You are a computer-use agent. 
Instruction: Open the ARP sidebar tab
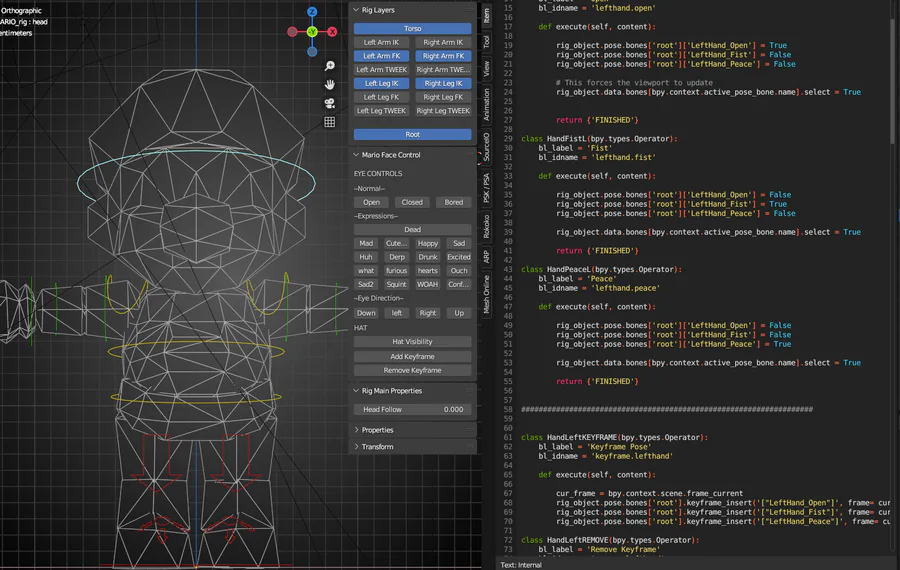point(486,256)
